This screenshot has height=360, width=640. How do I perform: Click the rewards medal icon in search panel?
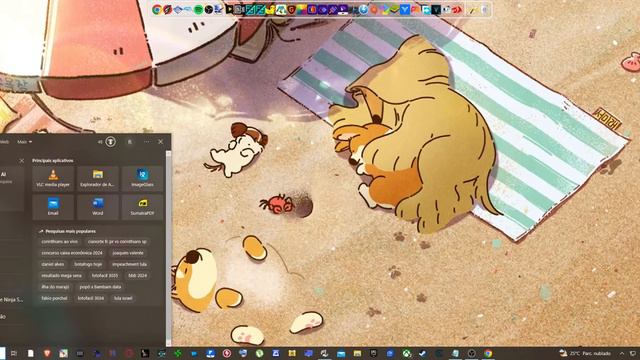coord(111,142)
